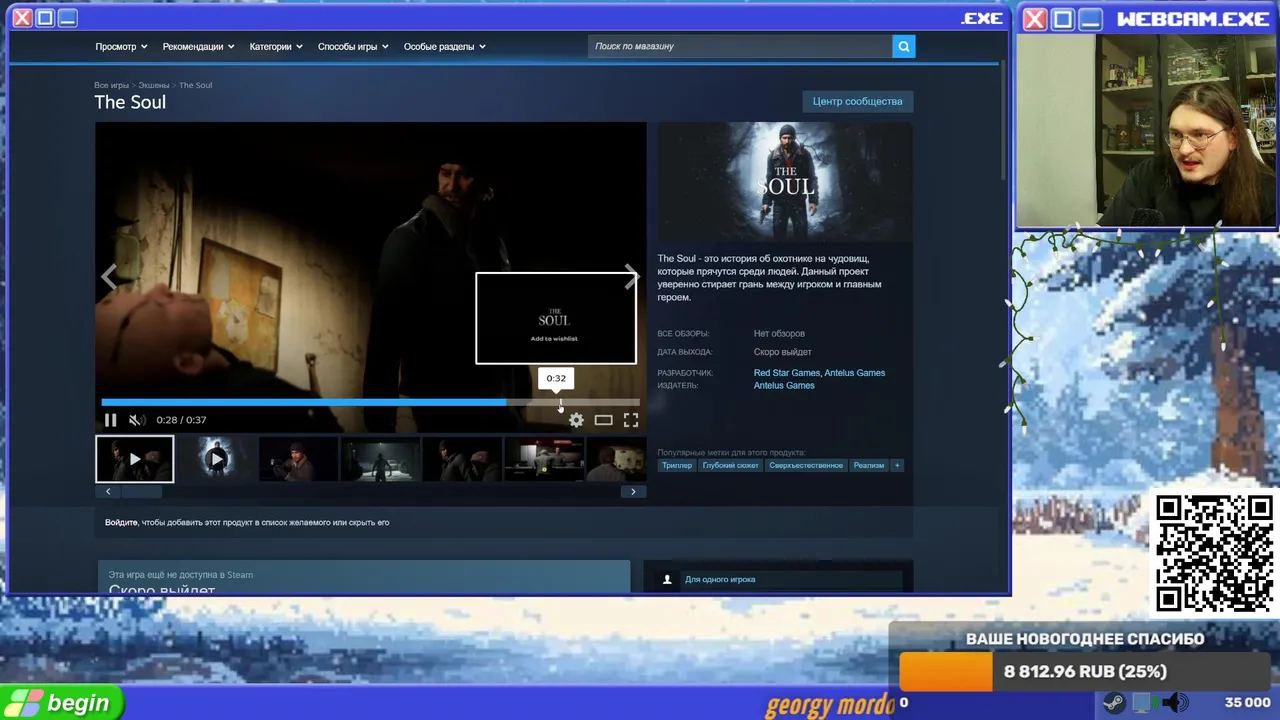Viewport: 1280px width, 720px height.
Task: Go to next media with right arrow
Action: (630, 278)
